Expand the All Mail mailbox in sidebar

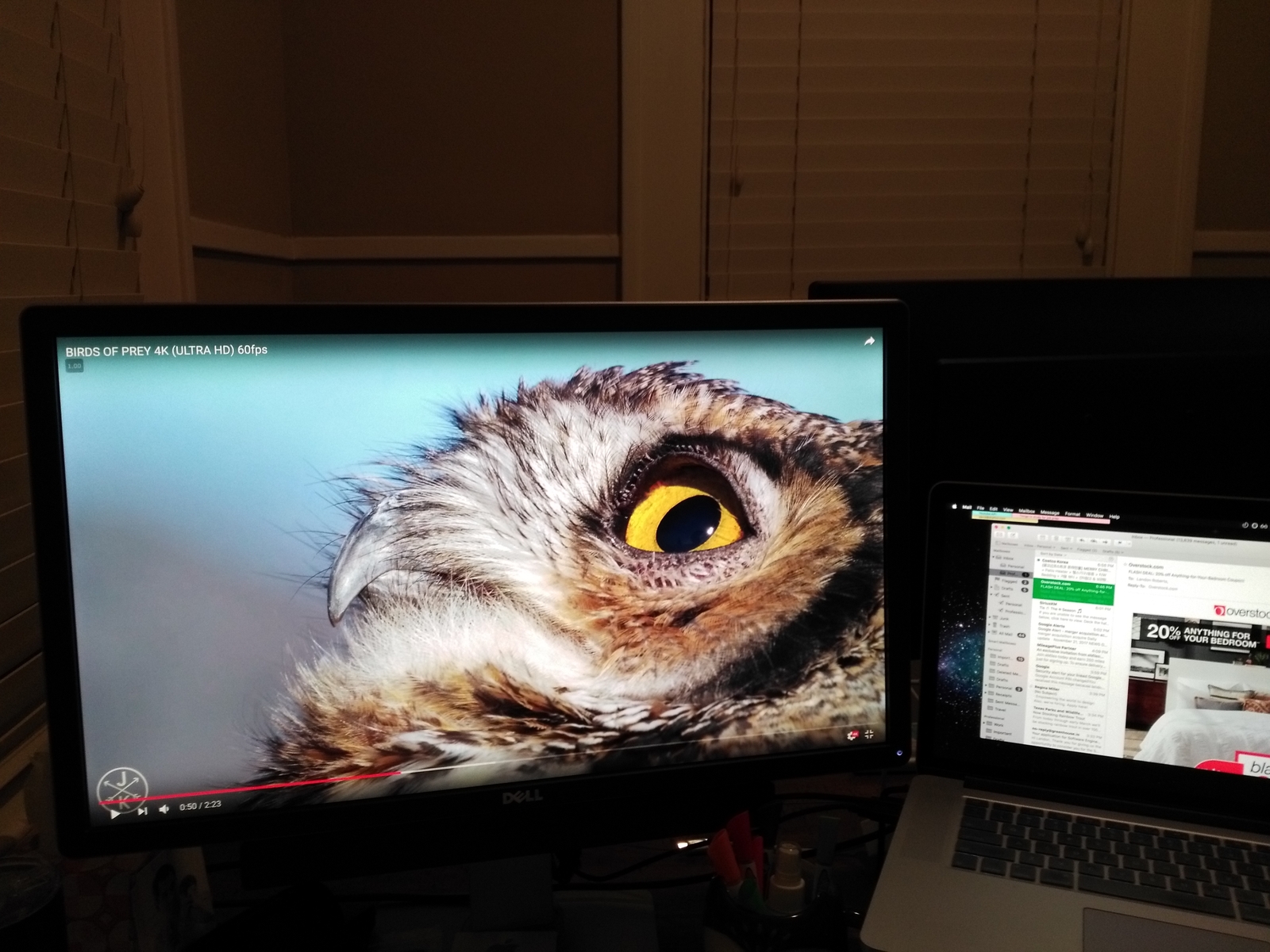[x=989, y=632]
